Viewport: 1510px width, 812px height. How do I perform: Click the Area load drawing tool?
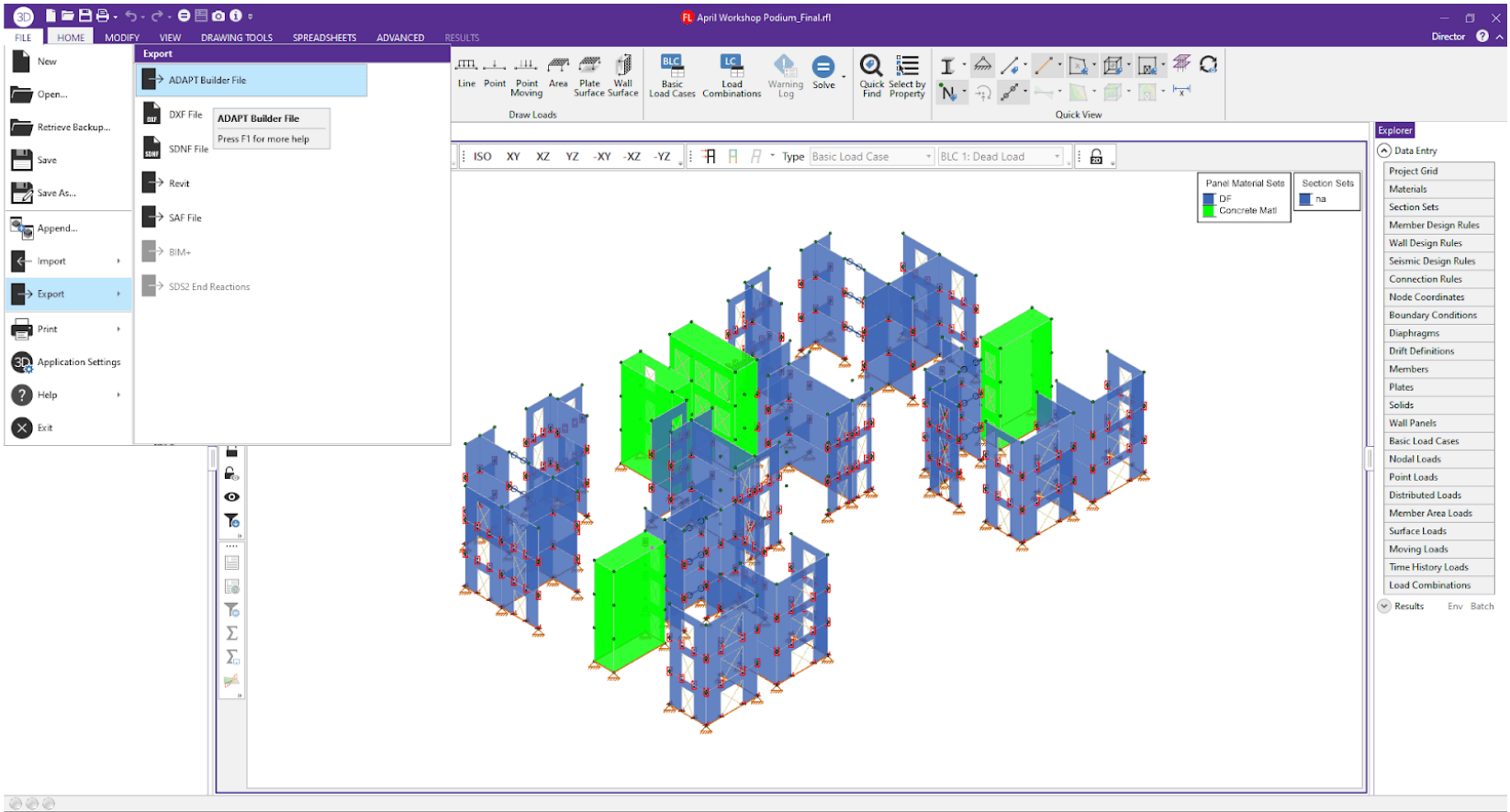[558, 68]
